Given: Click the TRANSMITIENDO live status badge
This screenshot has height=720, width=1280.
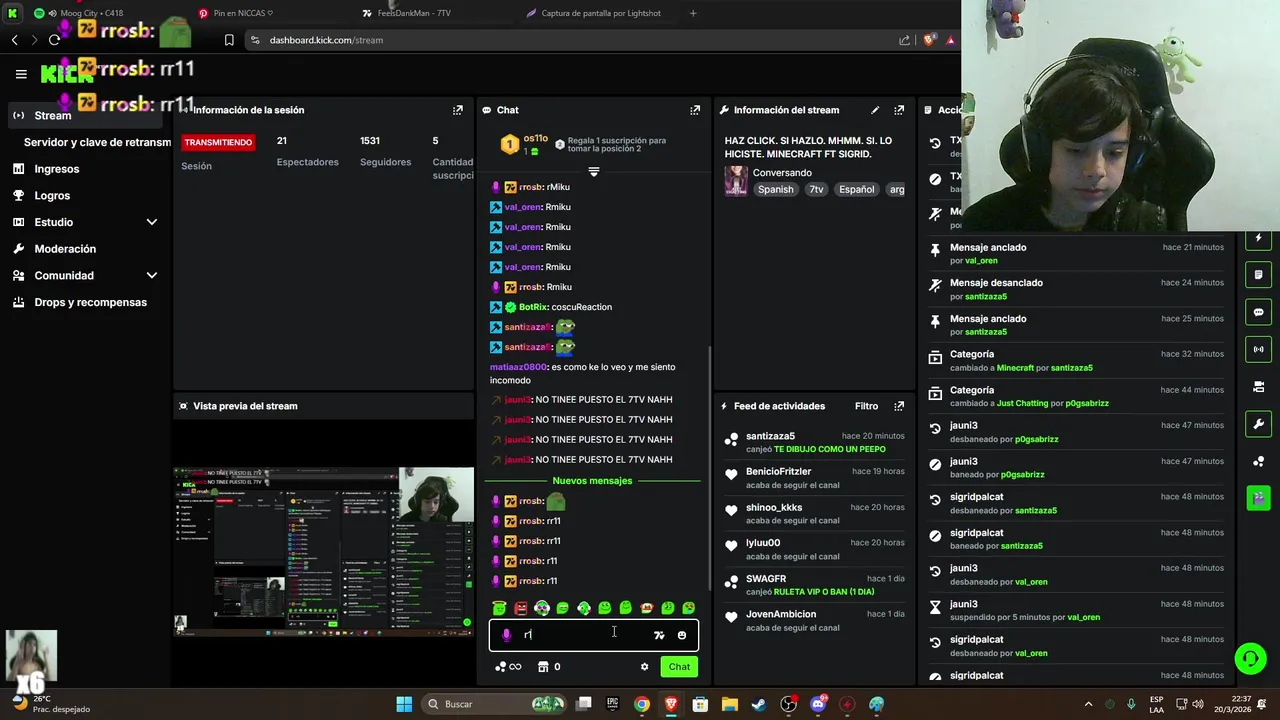Looking at the screenshot, I should 218,142.
